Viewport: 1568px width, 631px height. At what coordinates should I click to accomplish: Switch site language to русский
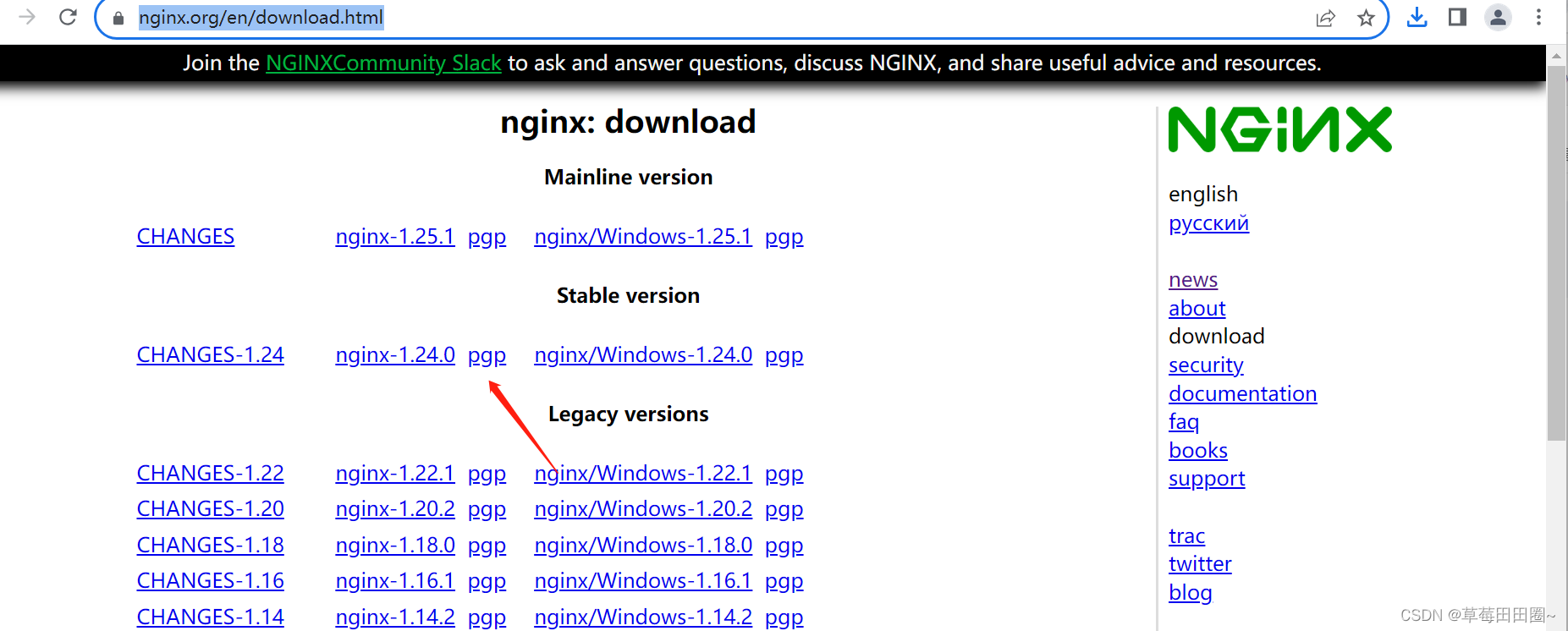point(1208,223)
